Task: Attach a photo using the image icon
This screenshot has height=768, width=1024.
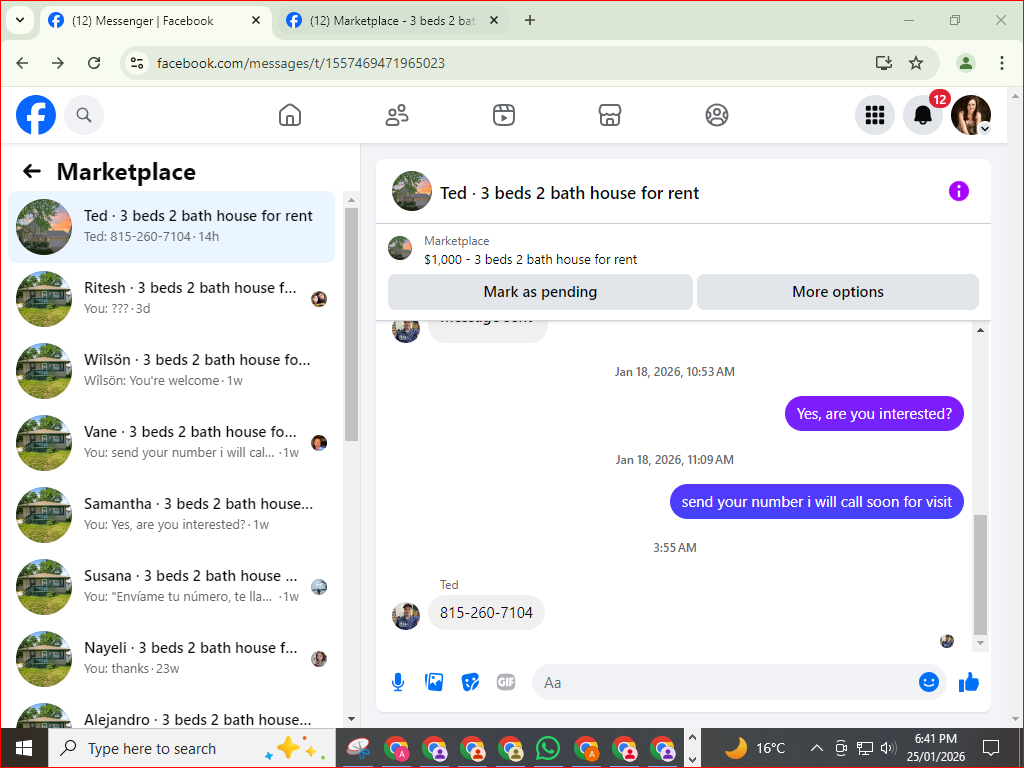Action: click(x=434, y=682)
